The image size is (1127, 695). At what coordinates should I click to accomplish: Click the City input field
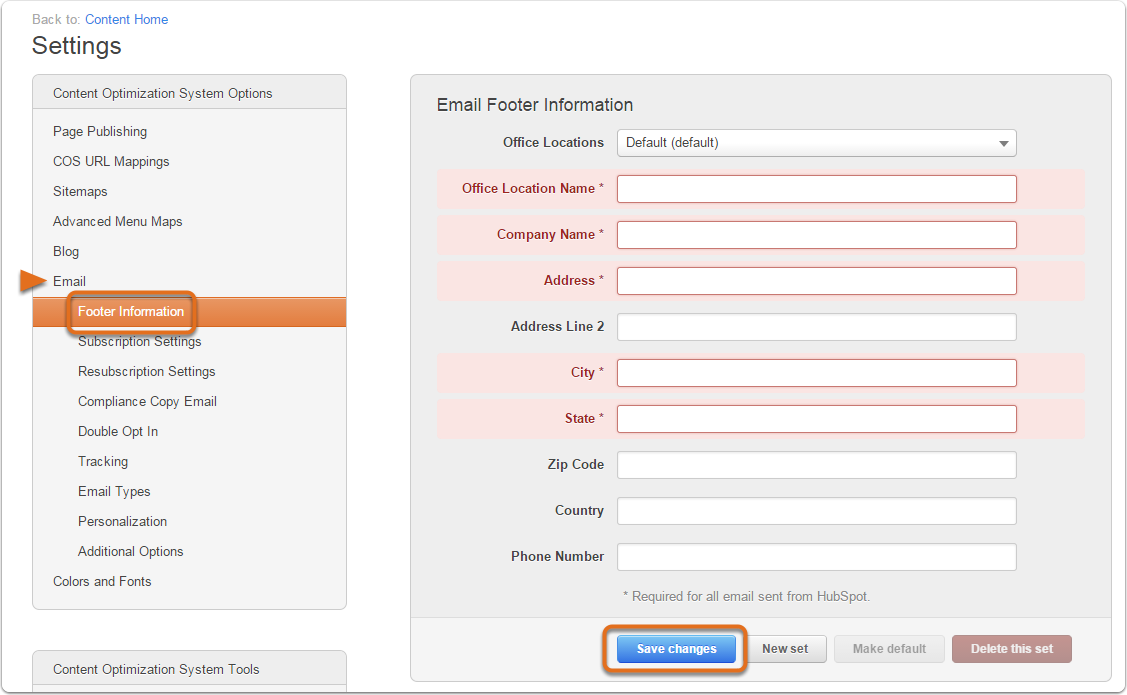tap(816, 373)
